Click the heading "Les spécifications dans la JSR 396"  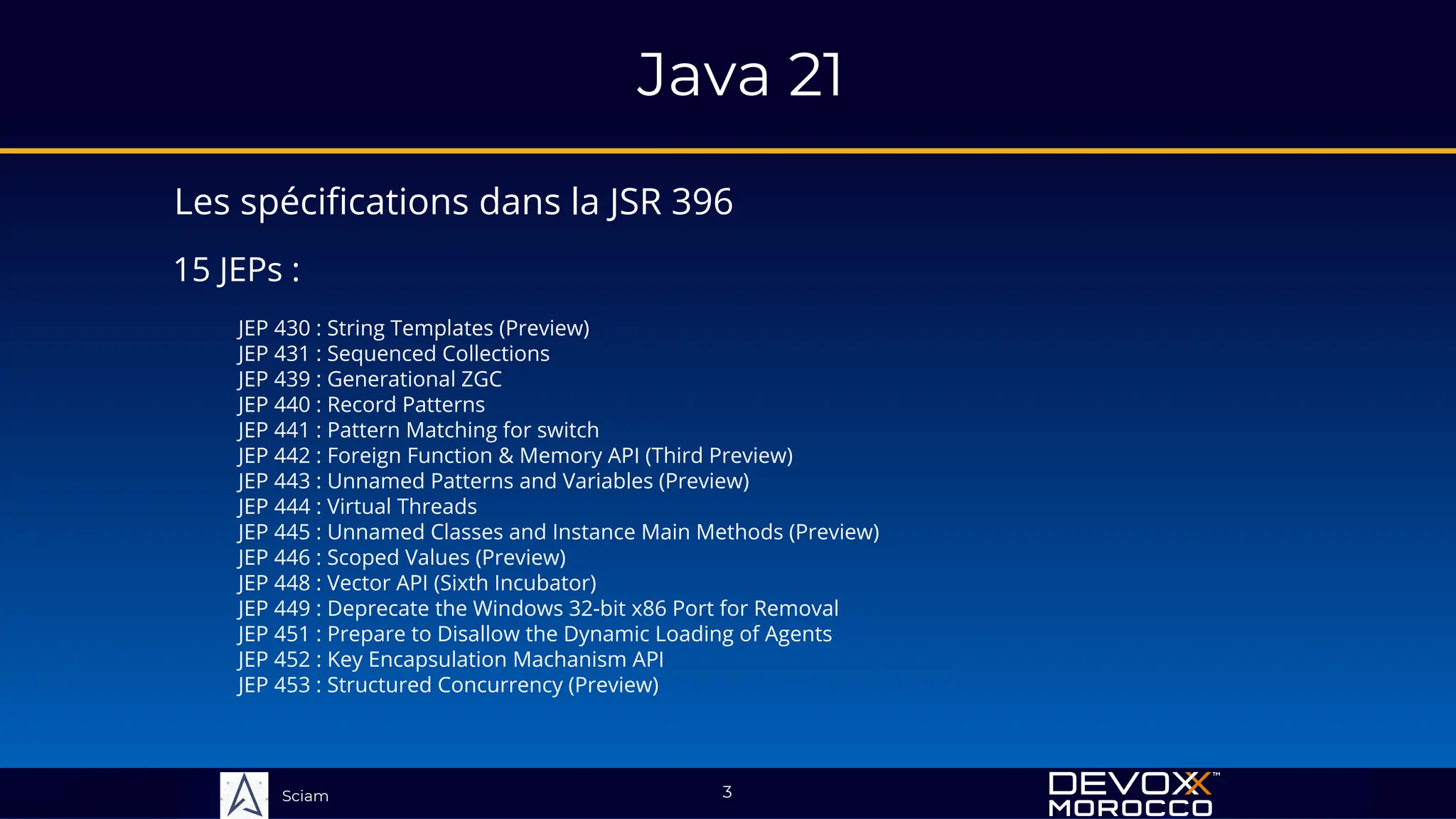click(x=454, y=202)
